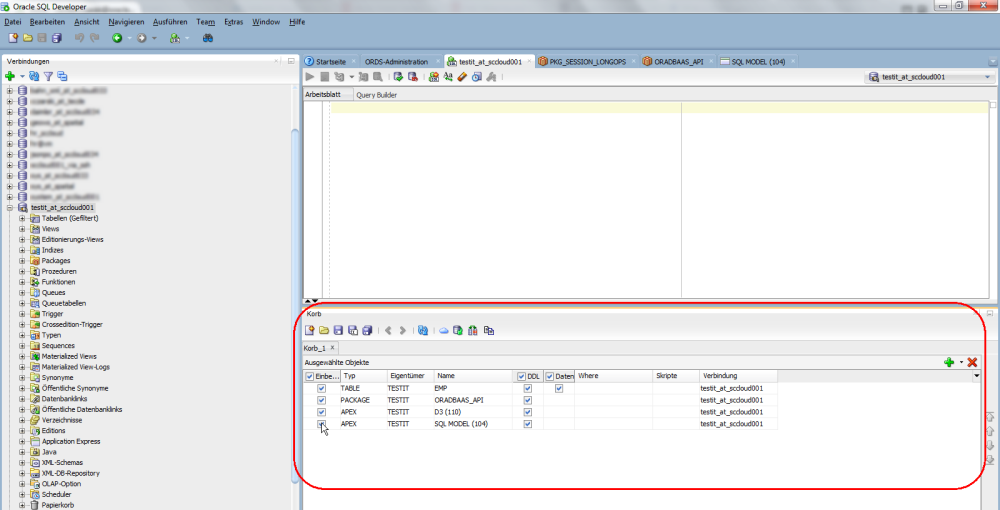
Task: Click the gray Forward navigation icon
Action: point(142,38)
